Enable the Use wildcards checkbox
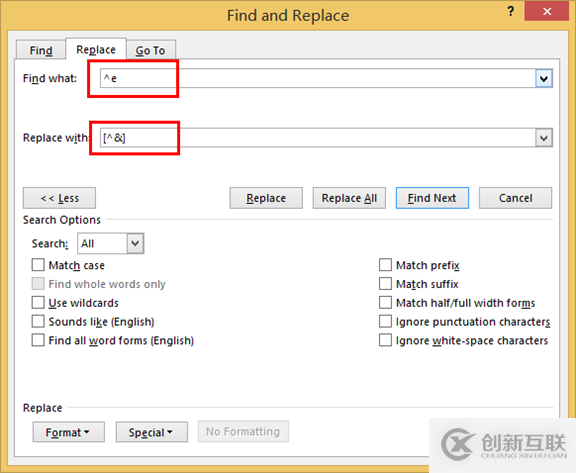Image resolution: width=576 pixels, height=473 pixels. (x=38, y=303)
